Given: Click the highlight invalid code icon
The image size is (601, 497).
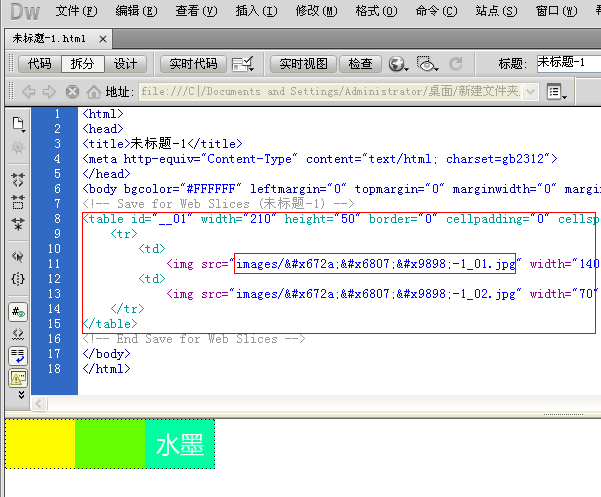Looking at the screenshot, I should (18, 335).
